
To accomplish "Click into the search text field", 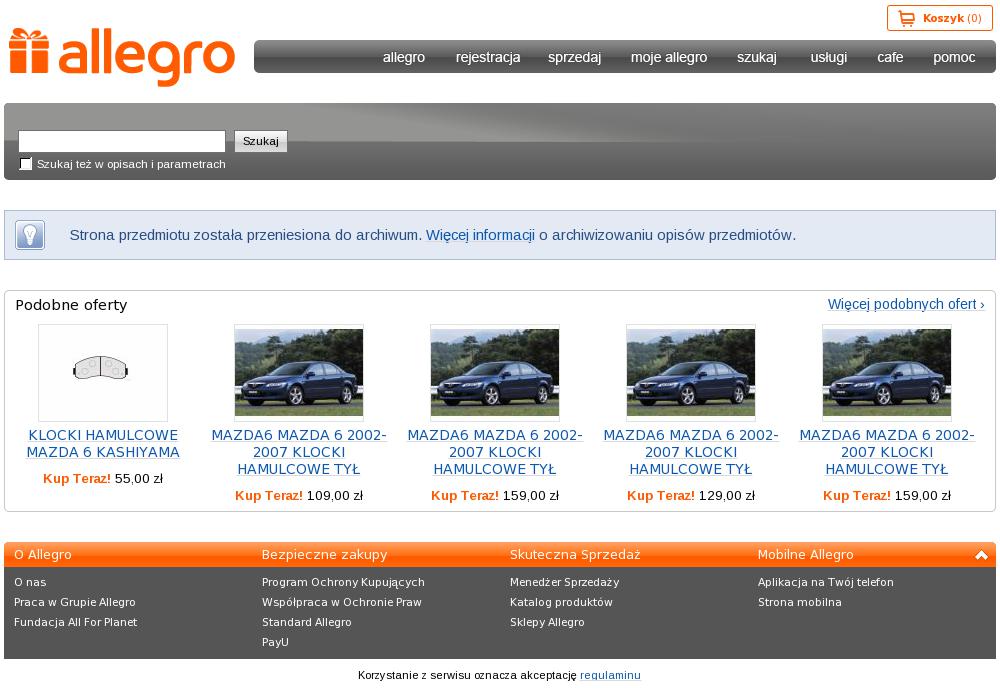I will (121, 141).
